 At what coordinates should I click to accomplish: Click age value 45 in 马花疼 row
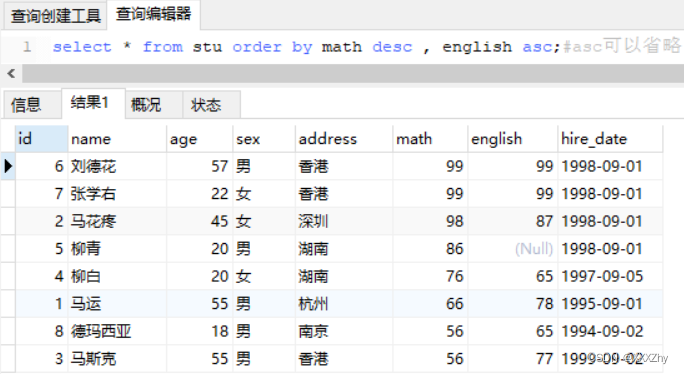pos(199,221)
